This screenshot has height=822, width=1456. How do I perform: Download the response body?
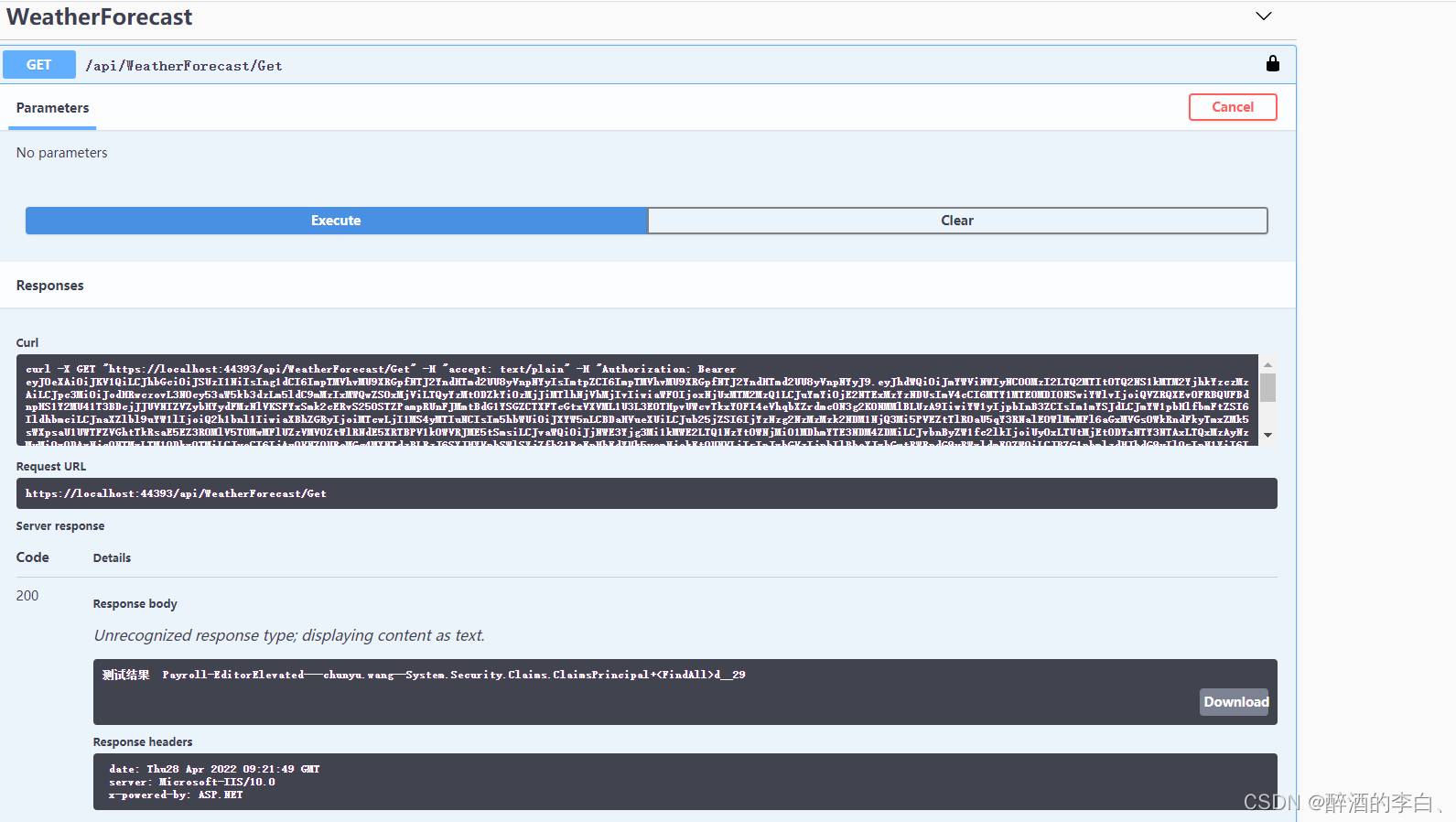point(1235,702)
